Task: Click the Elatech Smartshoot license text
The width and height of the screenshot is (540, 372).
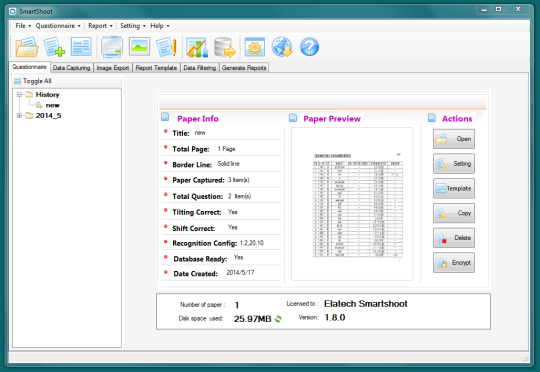Action: tap(366, 304)
